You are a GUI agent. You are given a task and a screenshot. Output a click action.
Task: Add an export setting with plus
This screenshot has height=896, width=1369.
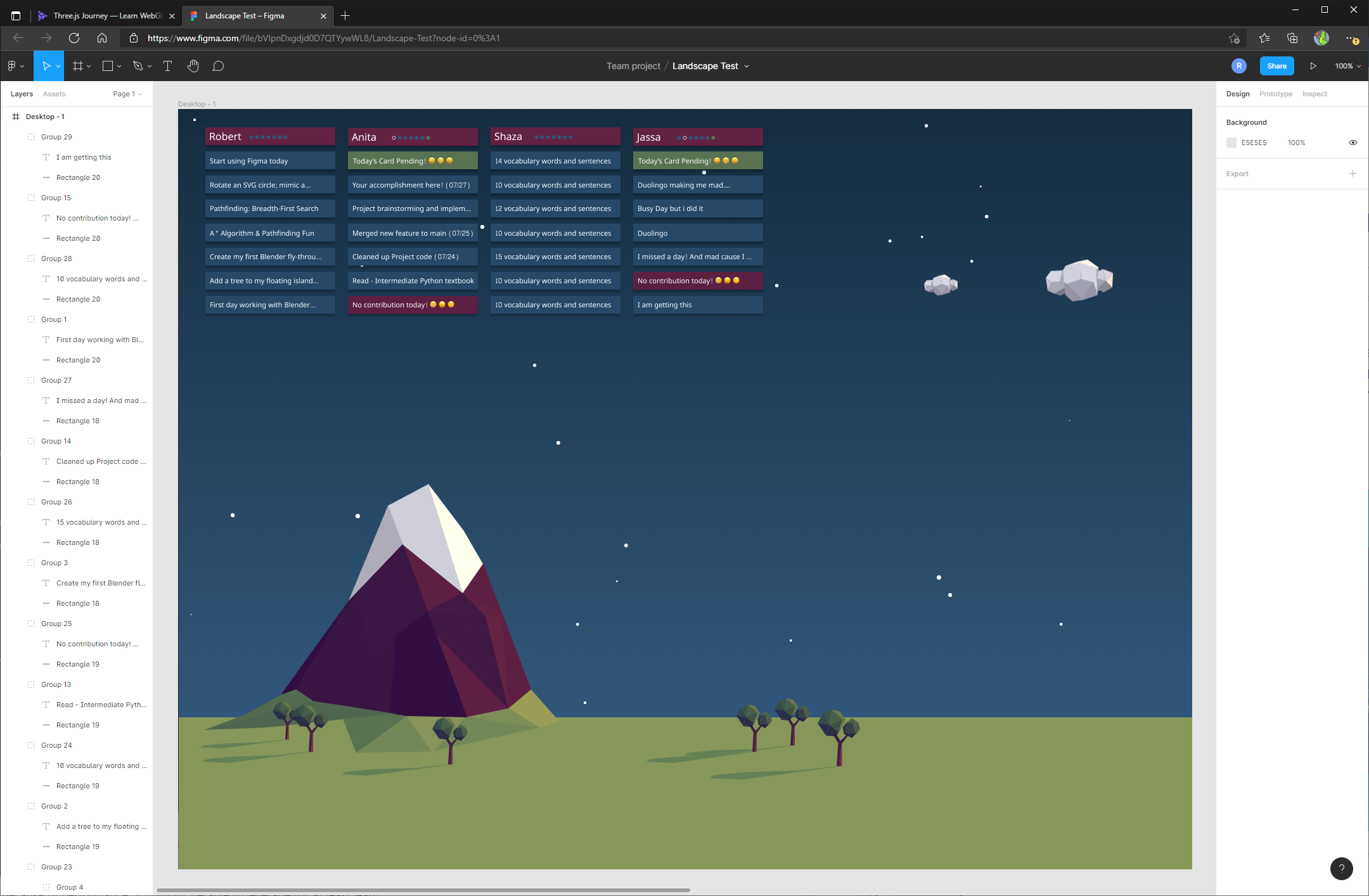(x=1353, y=173)
